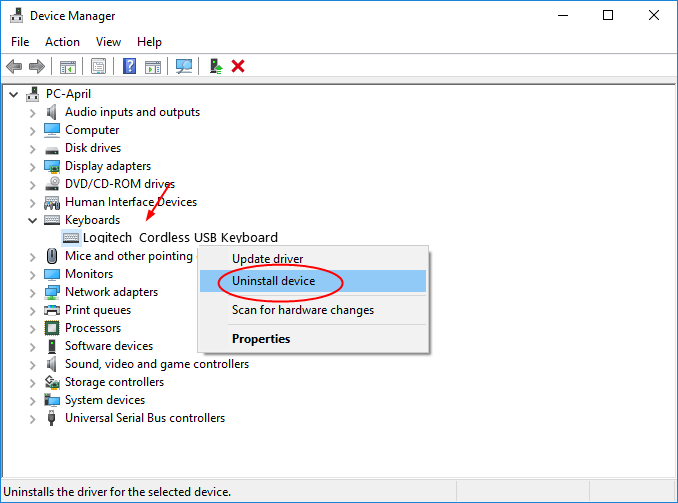The height and width of the screenshot is (503, 678).
Task: Expand the Network adapters category
Action: pos(32,292)
